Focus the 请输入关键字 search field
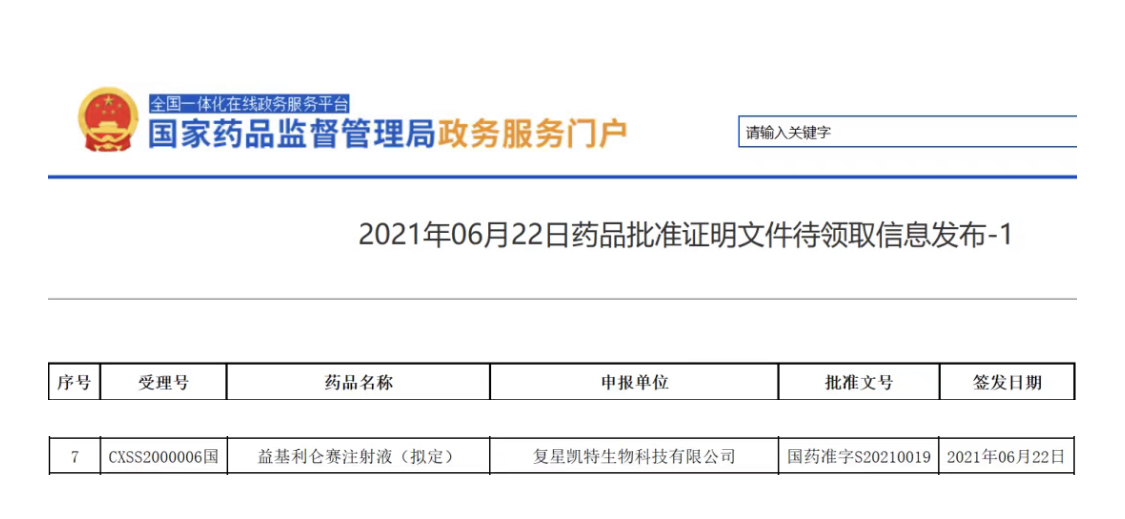Screen dimensions: 1125x519 pos(906,132)
